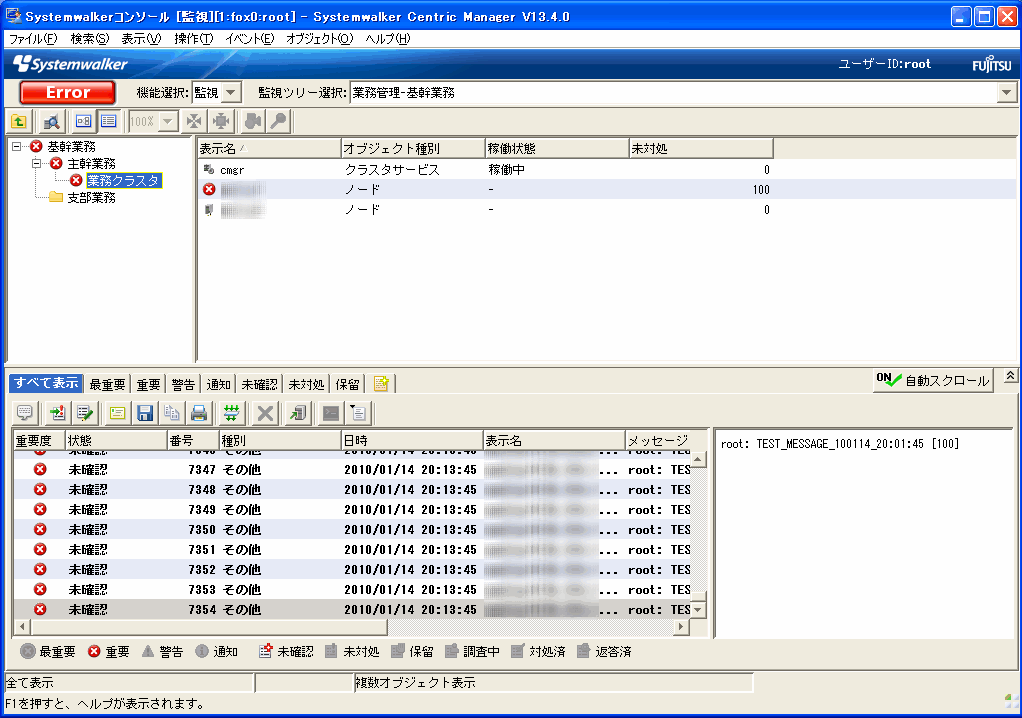Switch to the 未確認 tab

pyautogui.click(x=259, y=384)
